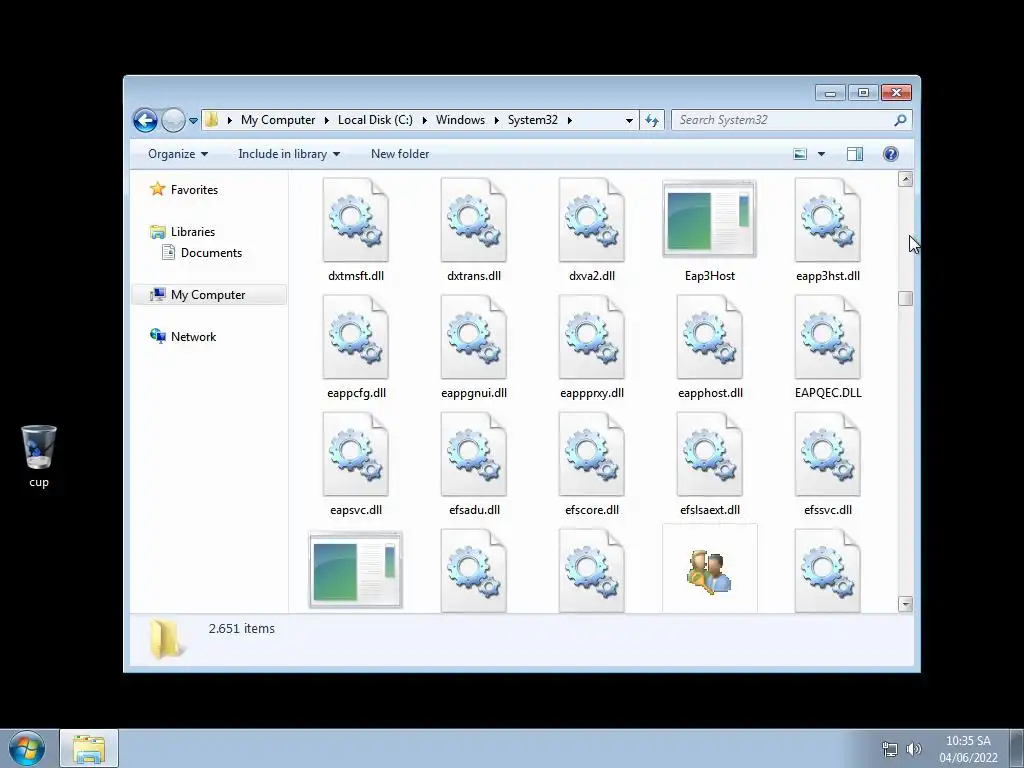1024x768 pixels.
Task: Click the taskbar clock and date
Action: (968, 749)
